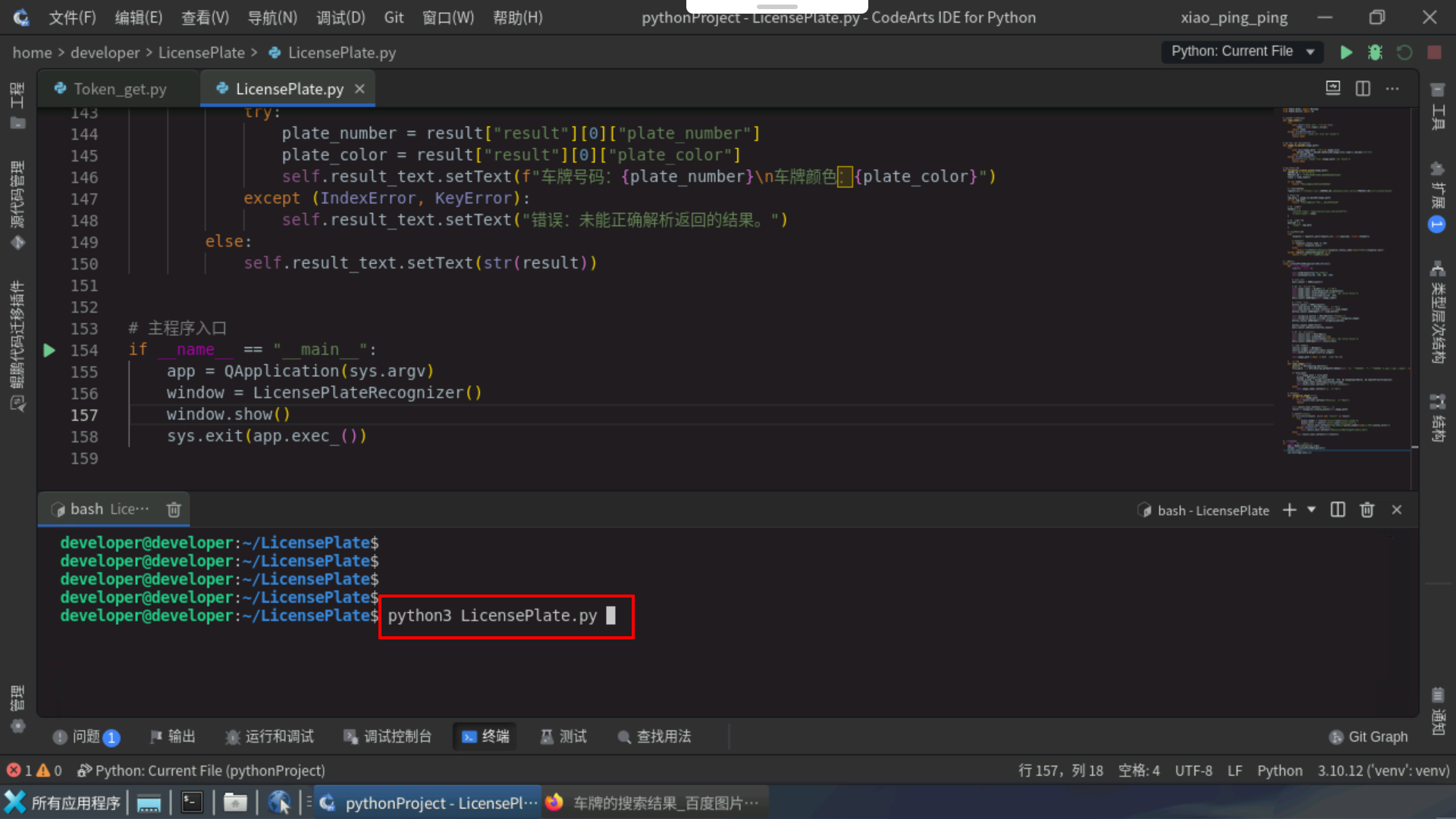Start debugging with the debug icon
The width and height of the screenshot is (1456, 819).
(1376, 52)
